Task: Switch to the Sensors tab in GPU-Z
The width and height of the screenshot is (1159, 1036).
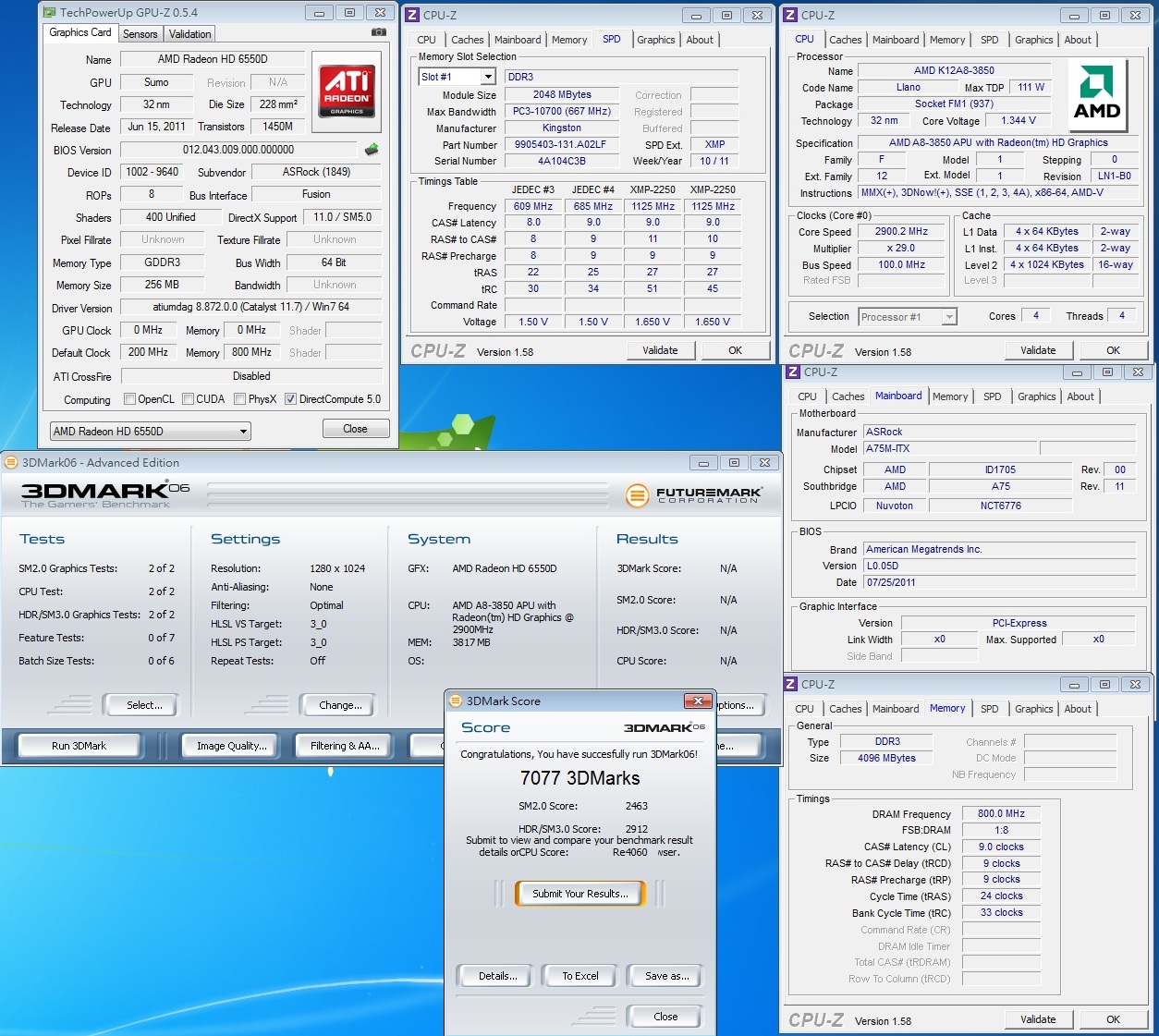Action: click(x=140, y=34)
